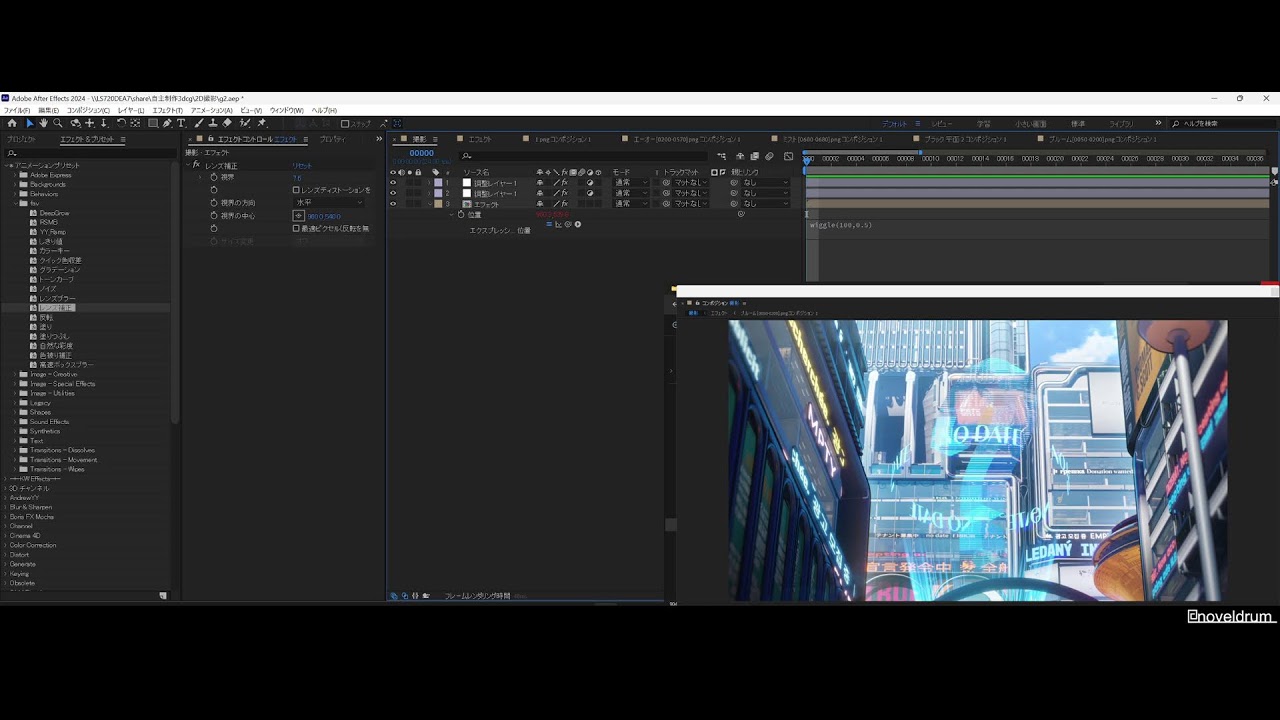The width and height of the screenshot is (1280, 720).
Task: Select the Pen tool
Action: point(167,123)
